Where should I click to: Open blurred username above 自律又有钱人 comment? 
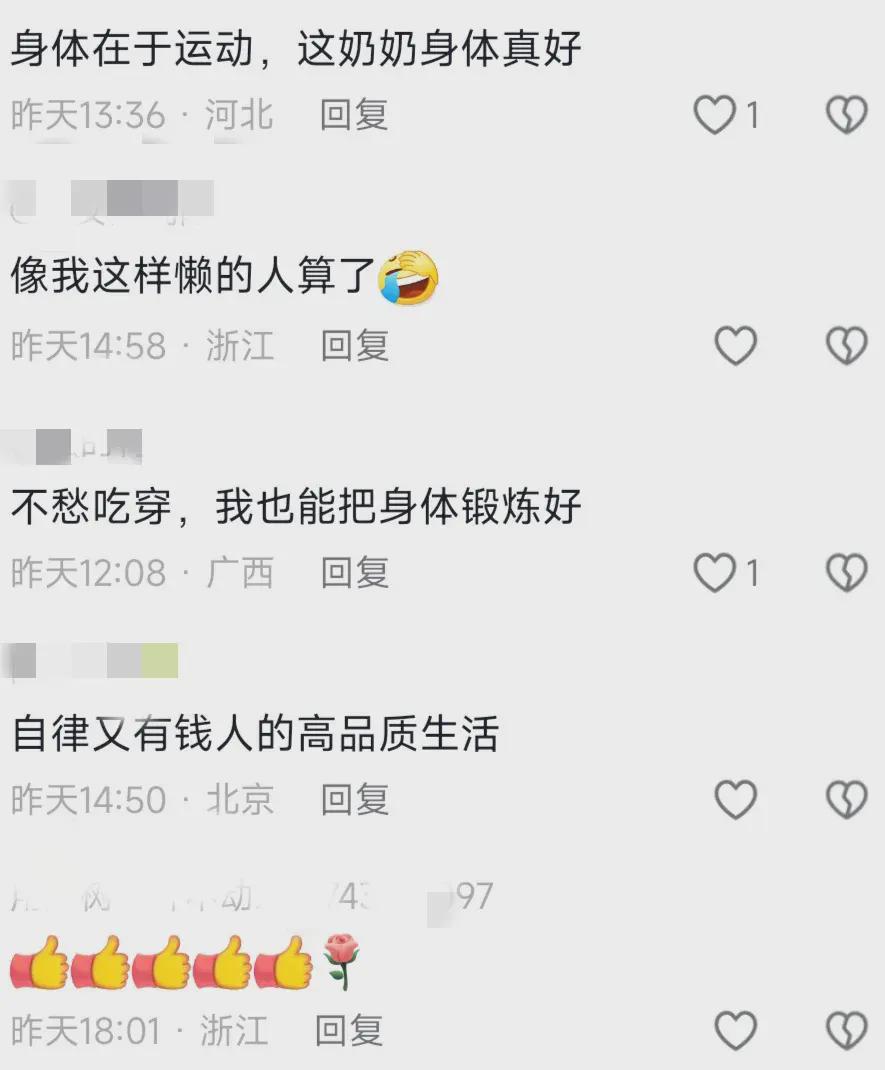[x=92, y=661]
